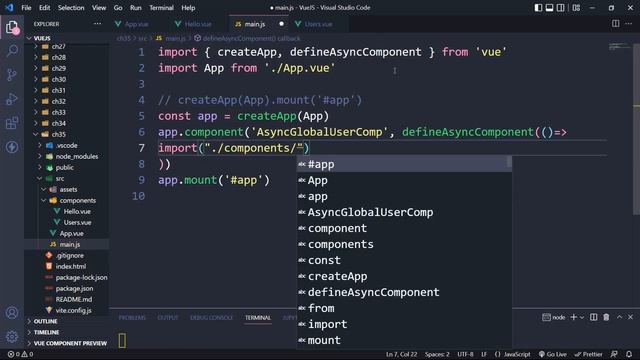Open the Extensions view
The height and width of the screenshot is (360, 640).
(12, 123)
